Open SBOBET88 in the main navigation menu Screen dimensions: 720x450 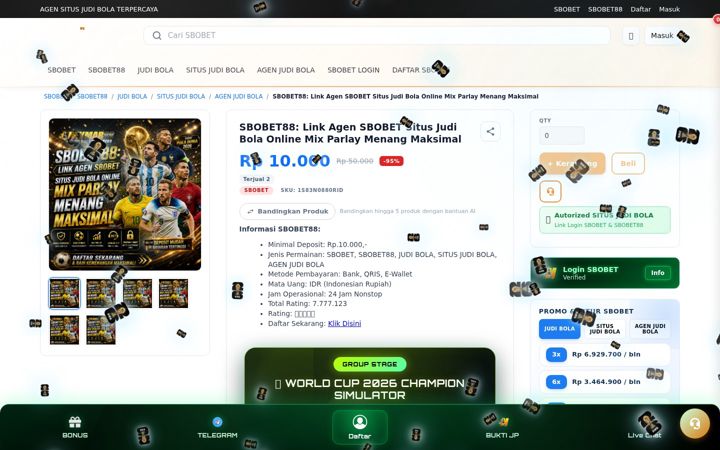coord(107,70)
